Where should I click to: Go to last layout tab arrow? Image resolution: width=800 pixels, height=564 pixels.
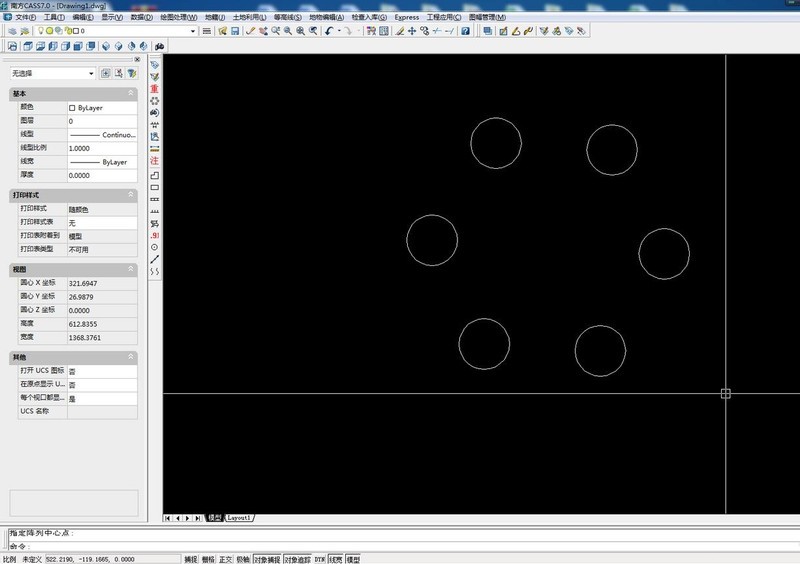[x=197, y=518]
